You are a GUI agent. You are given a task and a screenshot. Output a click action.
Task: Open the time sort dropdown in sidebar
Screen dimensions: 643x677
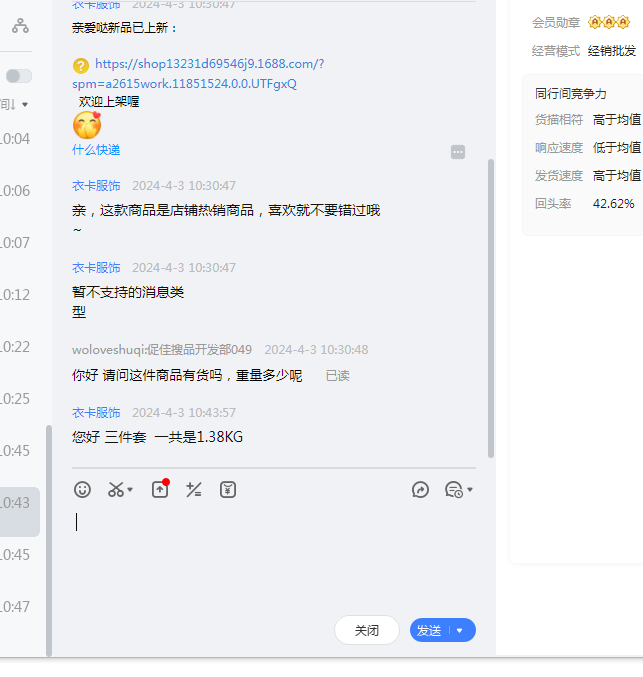pos(15,104)
